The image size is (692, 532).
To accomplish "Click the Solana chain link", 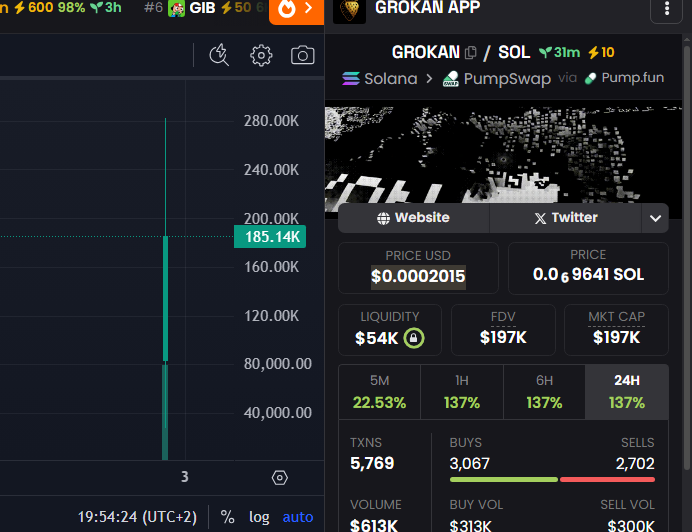I will point(380,79).
